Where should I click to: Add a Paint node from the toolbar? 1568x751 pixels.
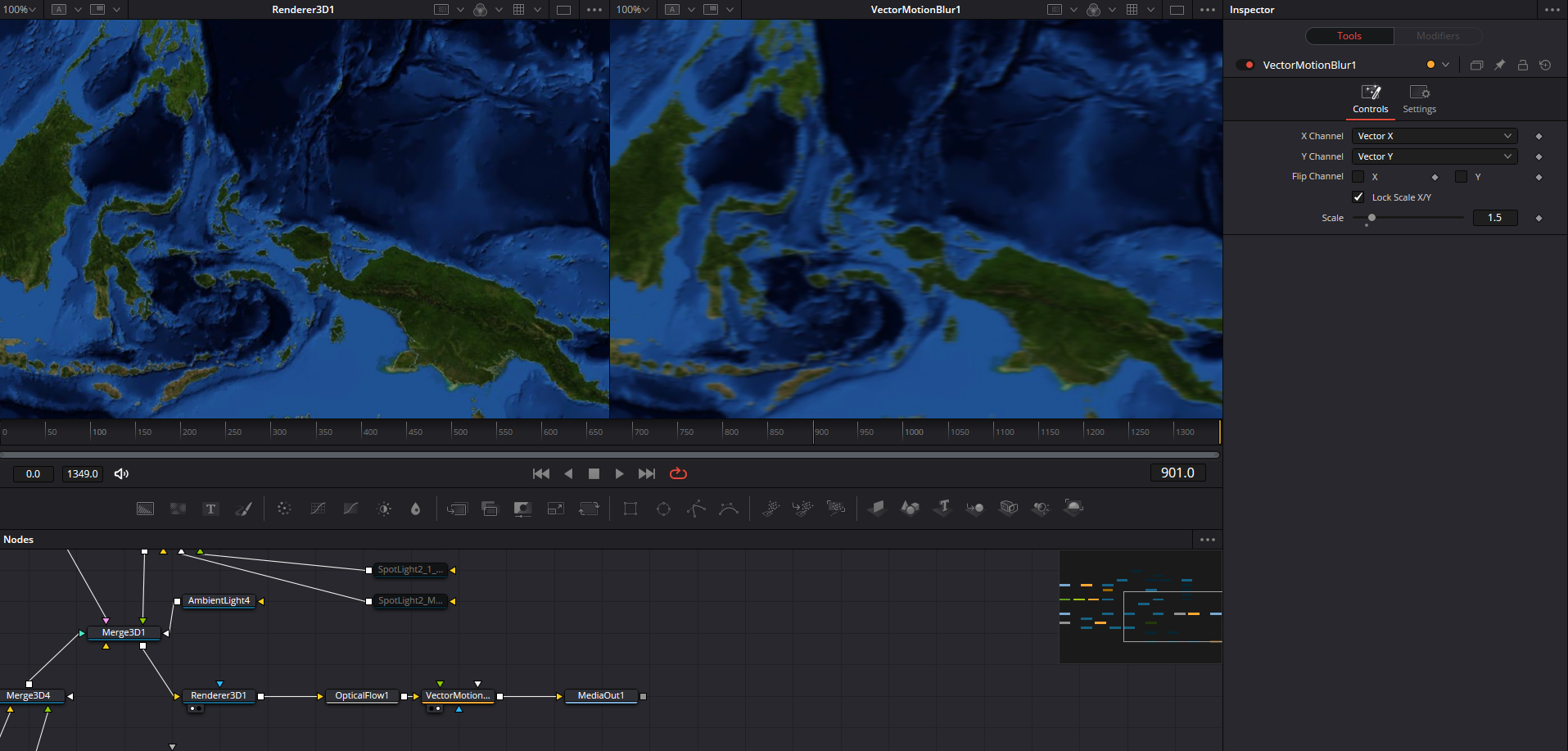point(243,509)
